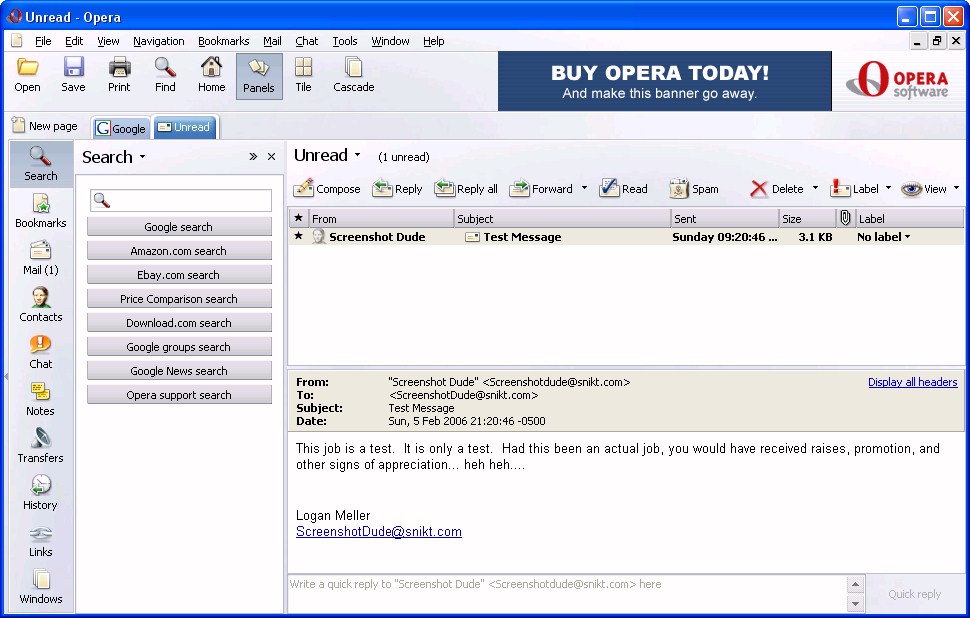
Task: Click the Google News search button
Action: point(179,371)
